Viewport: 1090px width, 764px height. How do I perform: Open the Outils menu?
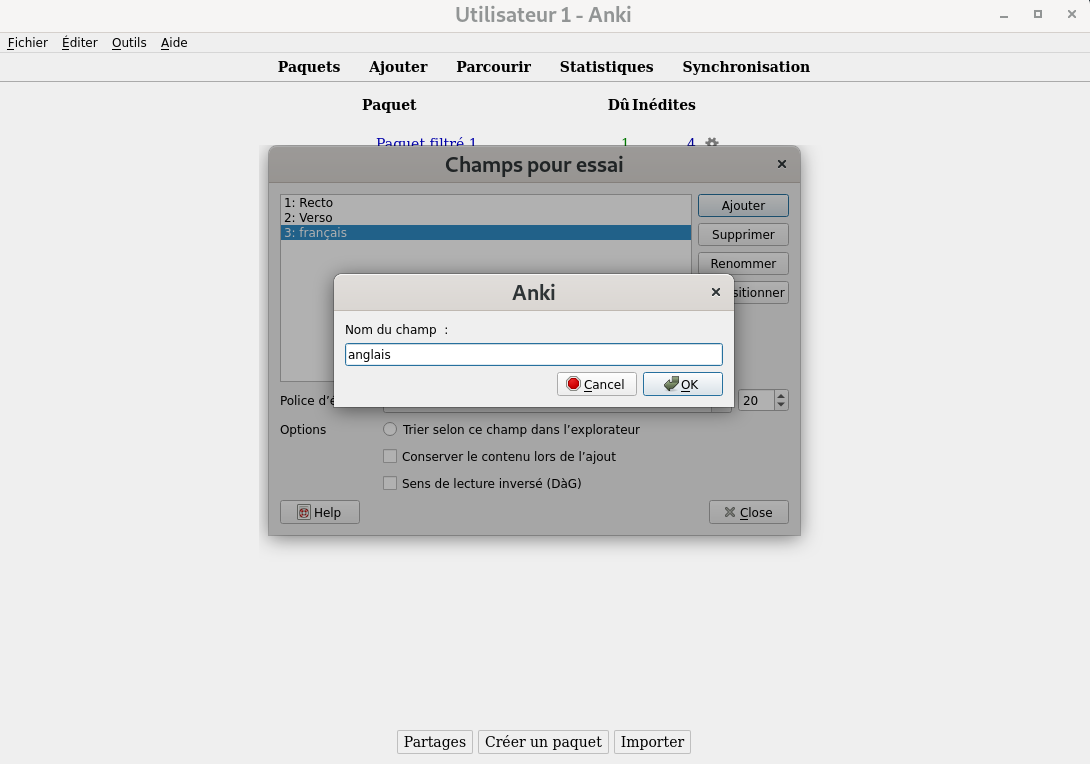pyautogui.click(x=129, y=42)
